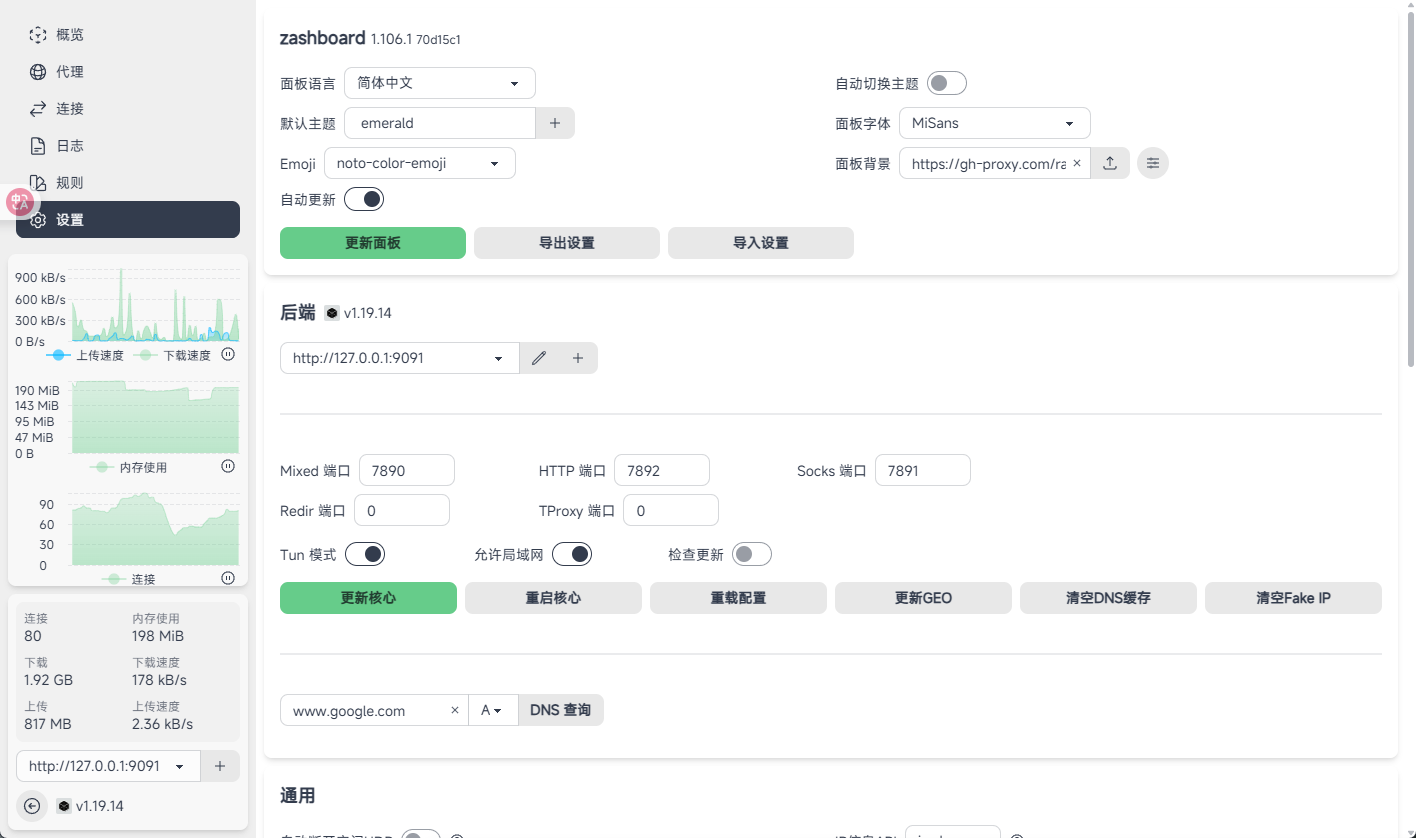Disable the Tun 模式 switch
Screen dimensions: 1416x838
[x=365, y=554]
